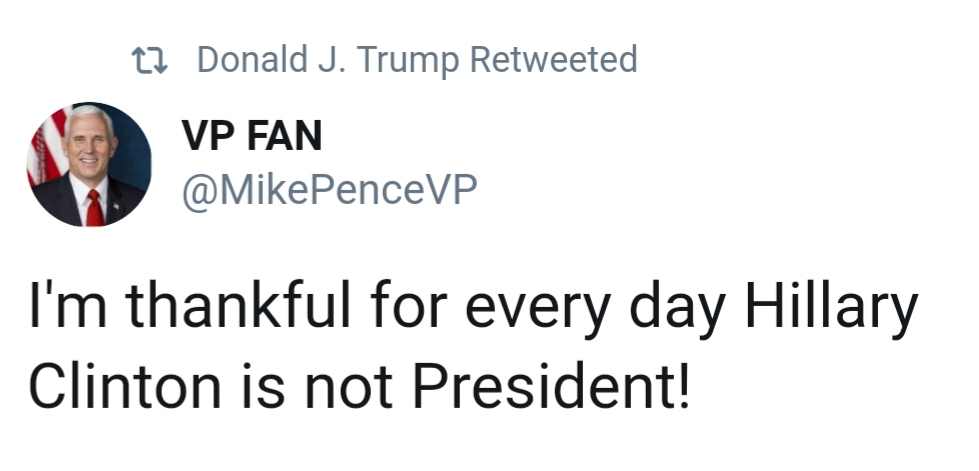
Task: Open the VP FAN display name
Action: point(251,137)
